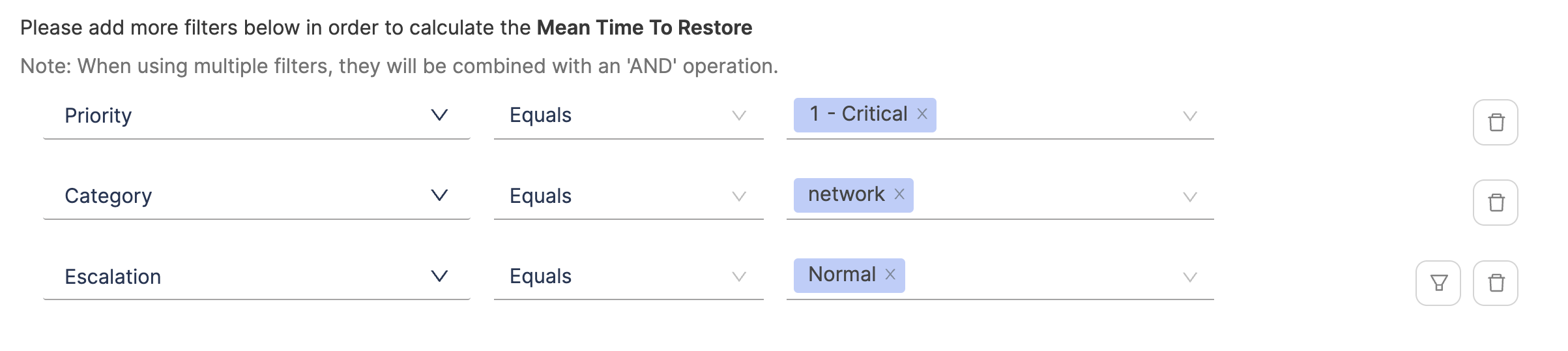The image size is (1568, 351).
Task: Delete the Category filter row
Action: pos(1496,202)
